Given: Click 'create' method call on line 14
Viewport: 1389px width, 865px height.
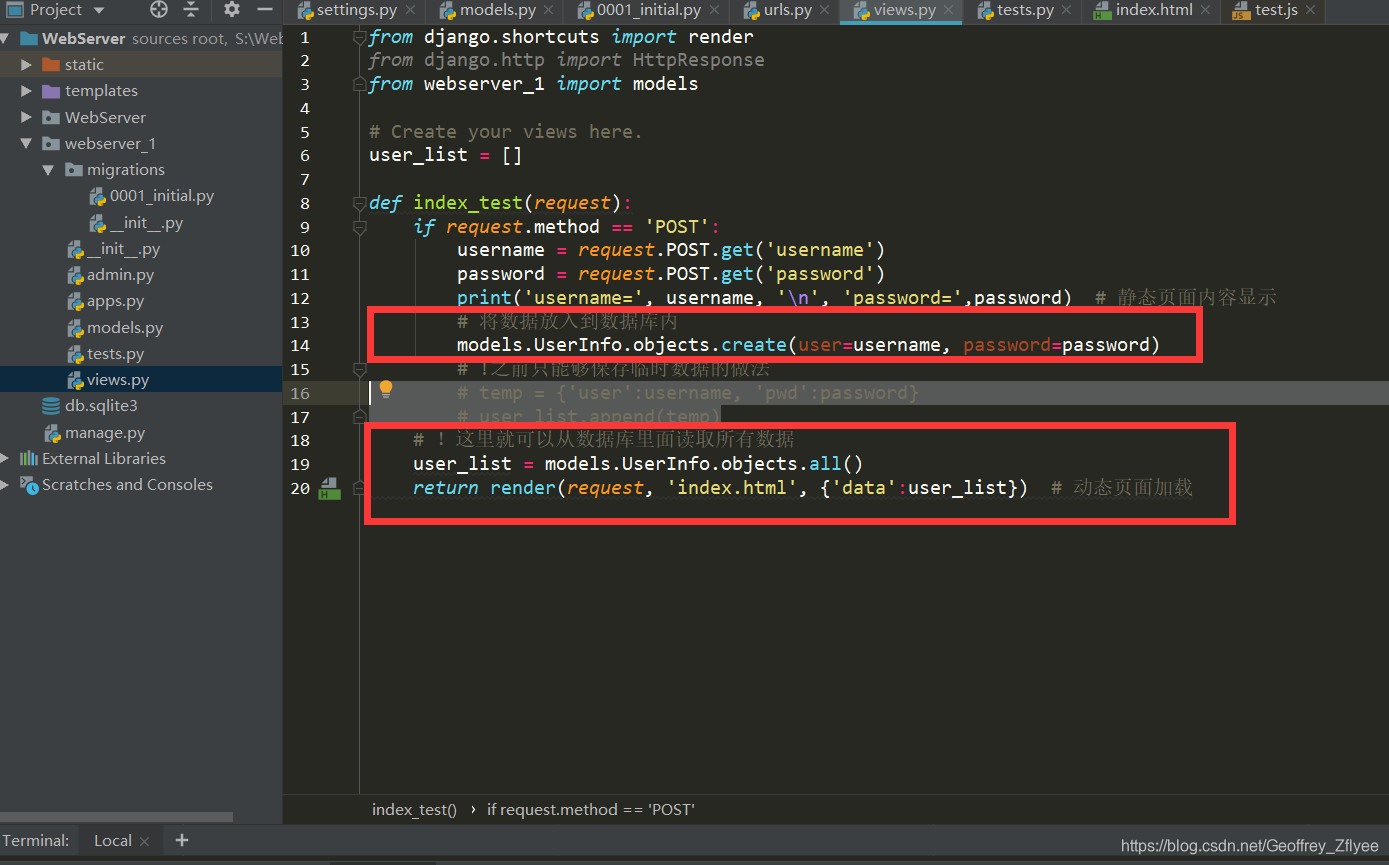Looking at the screenshot, I should pos(754,345).
